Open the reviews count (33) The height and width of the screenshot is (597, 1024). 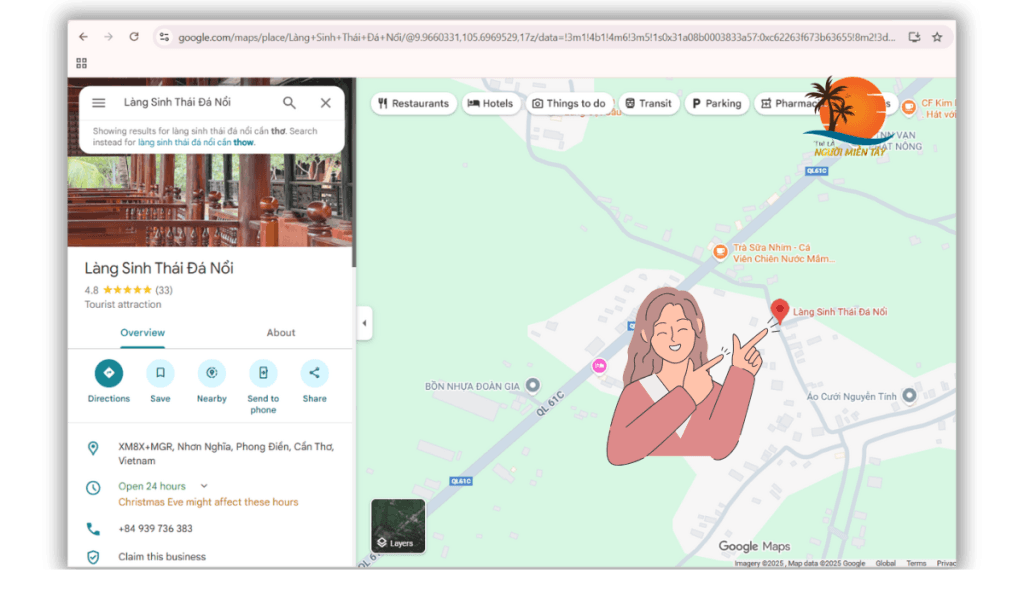[164, 290]
